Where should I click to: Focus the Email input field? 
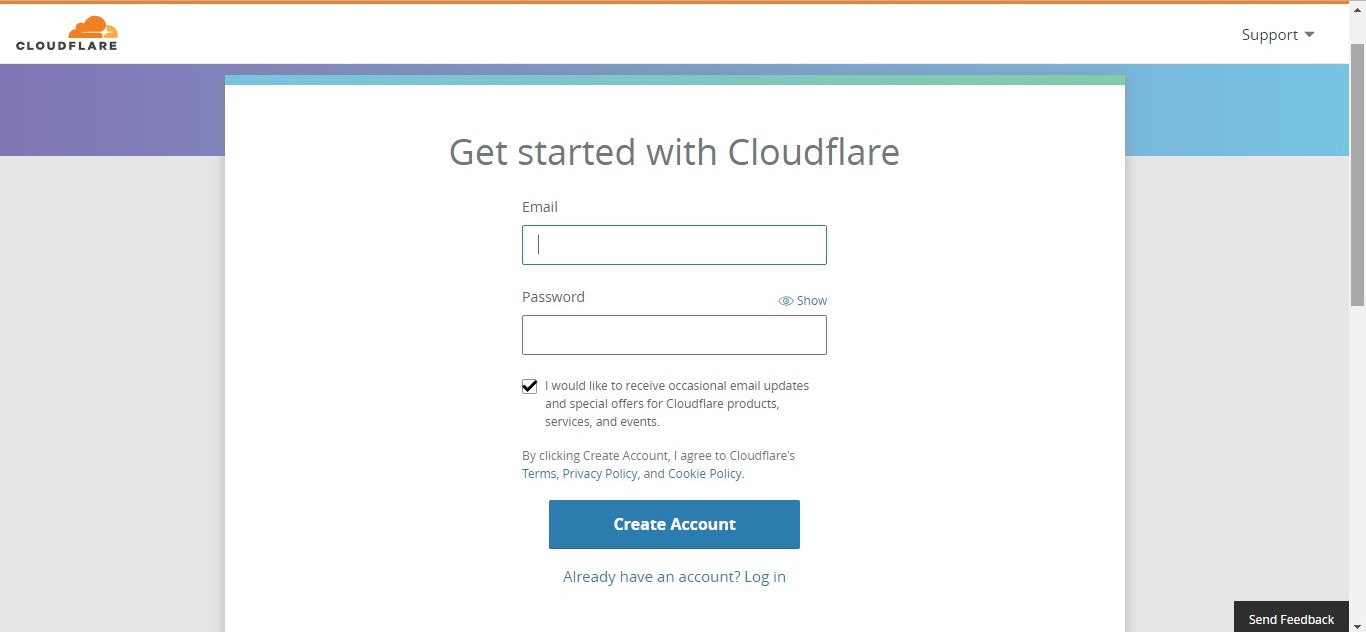pyautogui.click(x=674, y=245)
